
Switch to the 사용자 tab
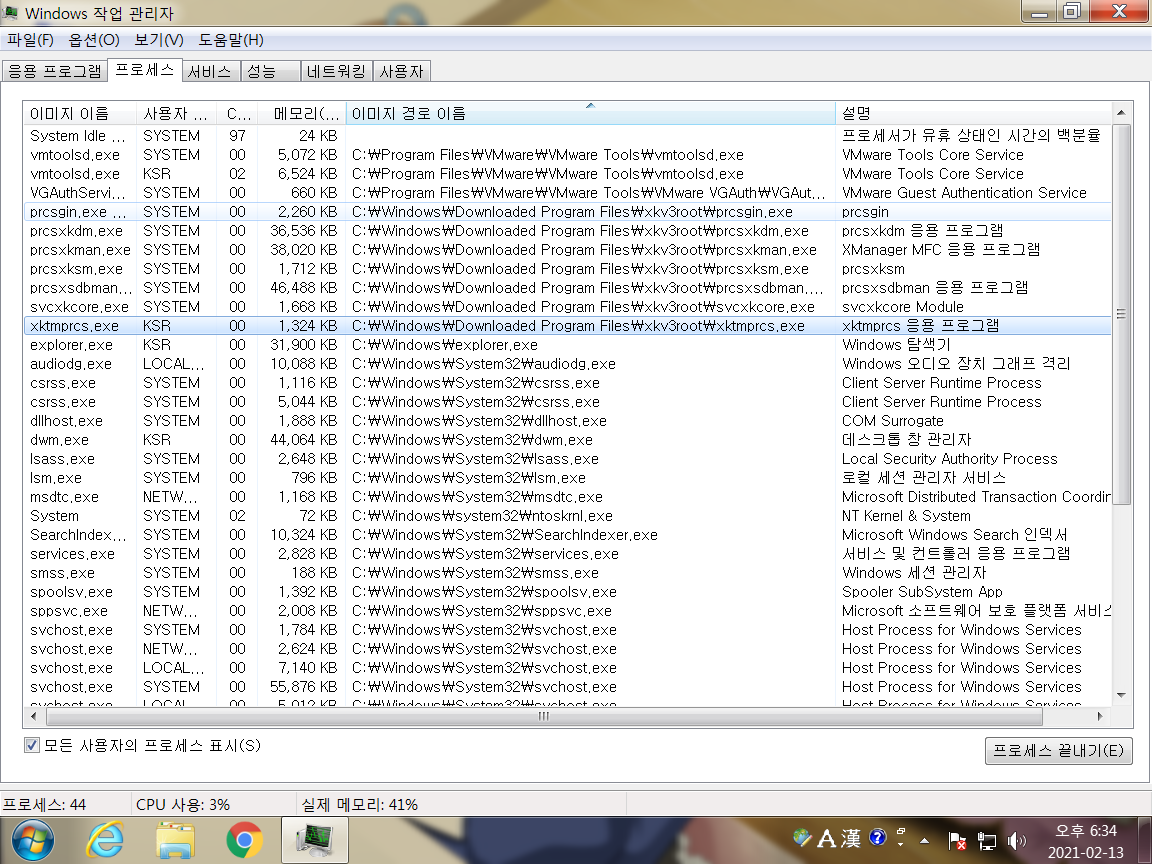click(402, 71)
